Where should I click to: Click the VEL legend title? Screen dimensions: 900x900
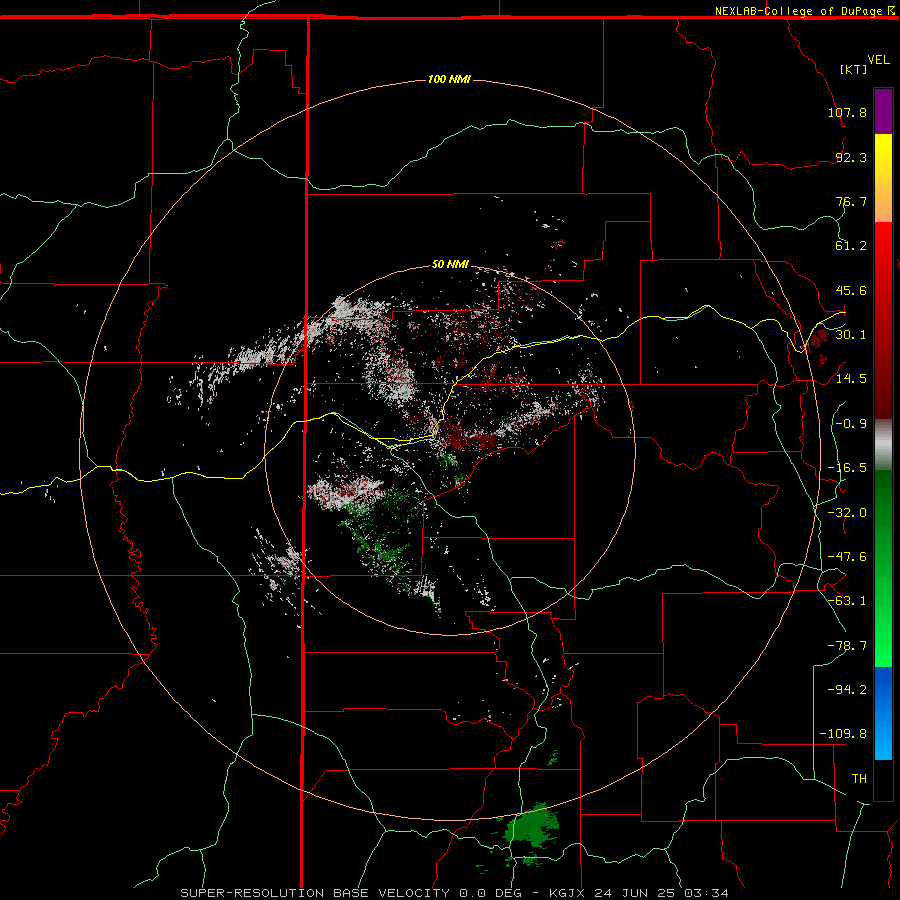878,60
